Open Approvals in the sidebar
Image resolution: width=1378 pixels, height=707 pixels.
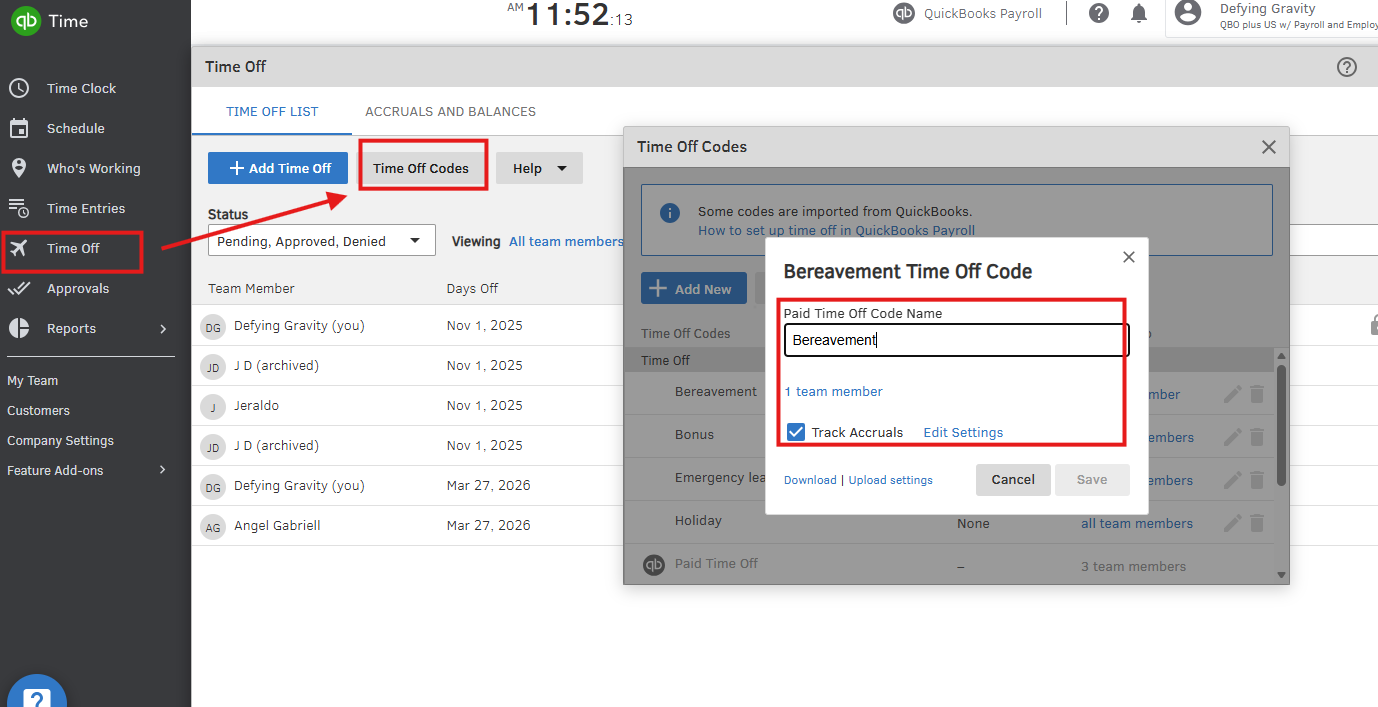77,288
